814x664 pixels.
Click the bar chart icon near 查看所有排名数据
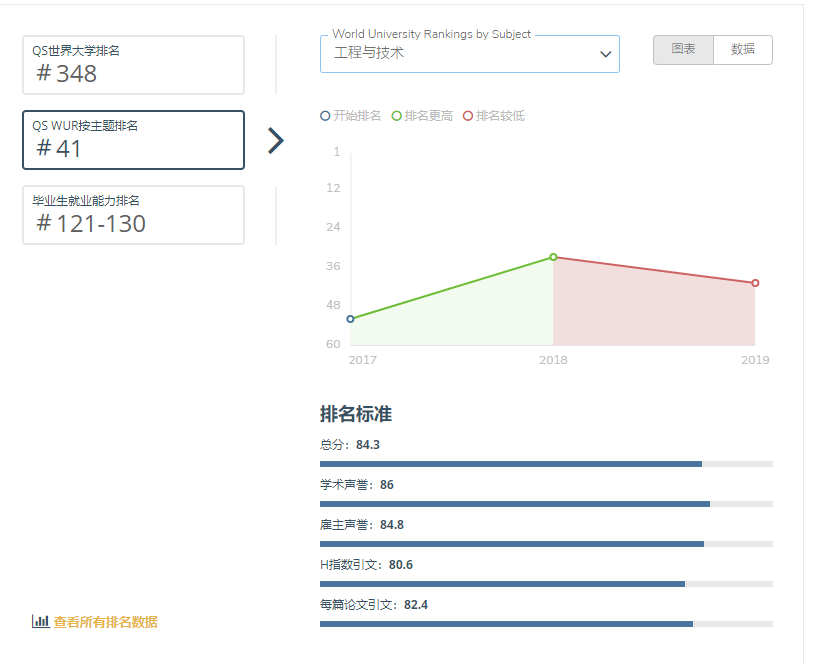click(40, 621)
